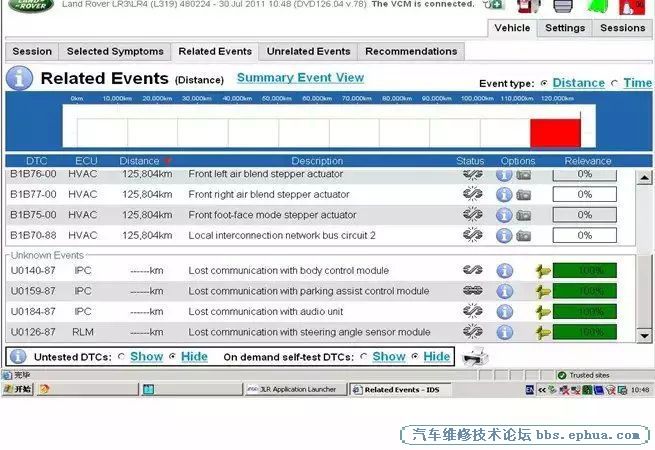
Task: Switch to the Vehicle tab
Action: pos(512,28)
